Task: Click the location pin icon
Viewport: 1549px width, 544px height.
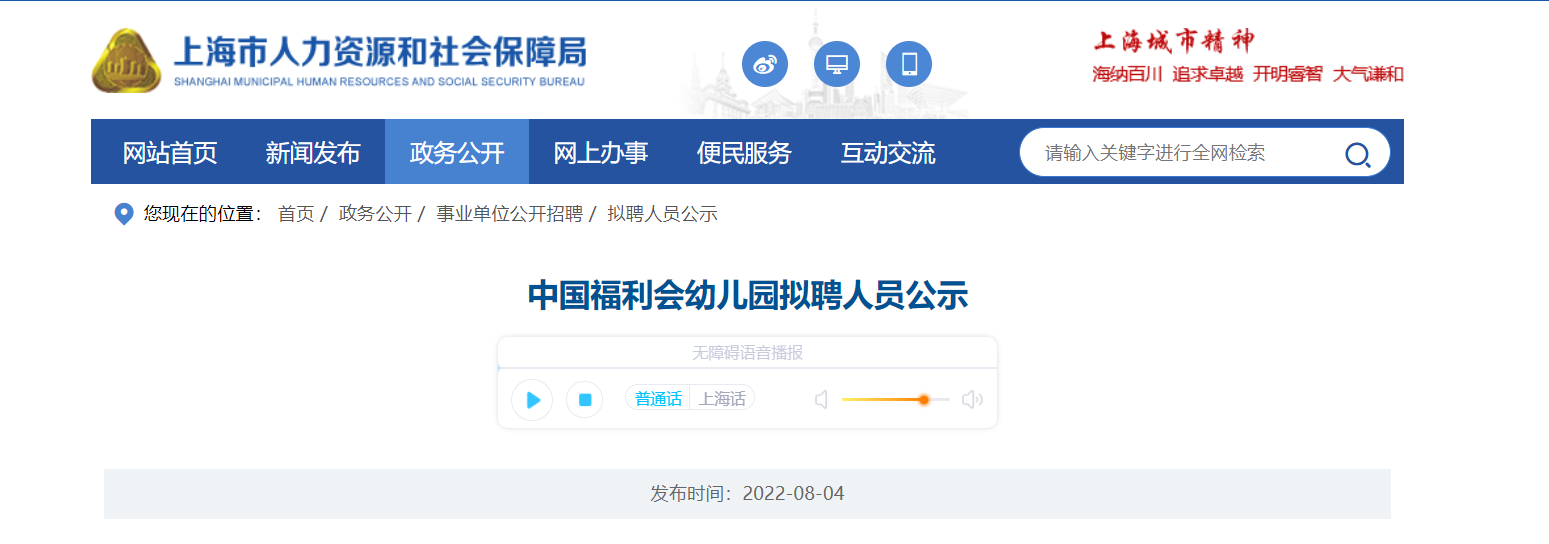Action: point(124,214)
